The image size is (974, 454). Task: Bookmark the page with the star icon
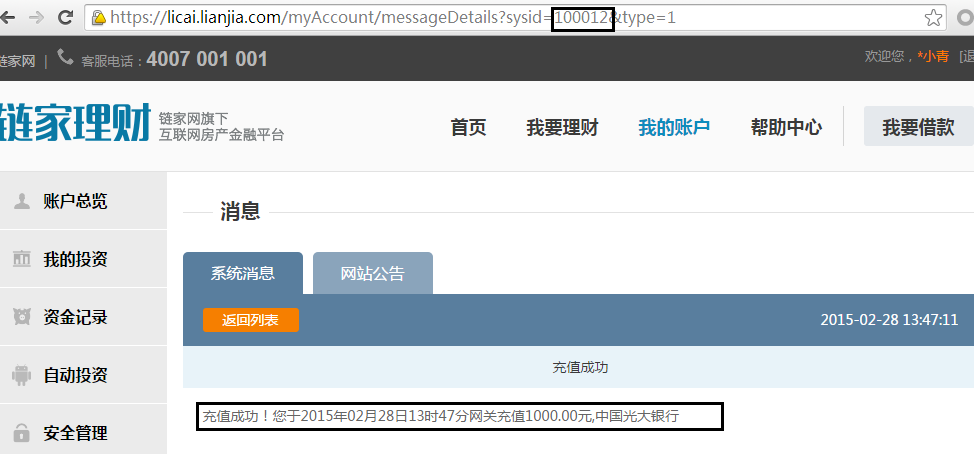coord(933,18)
